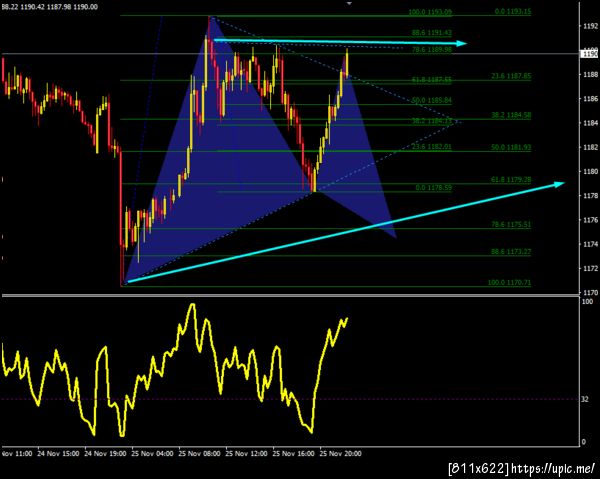Select the Fibonacci label '88.6 1191.42'
Screen dimensions: 600x479
[x=432, y=33]
